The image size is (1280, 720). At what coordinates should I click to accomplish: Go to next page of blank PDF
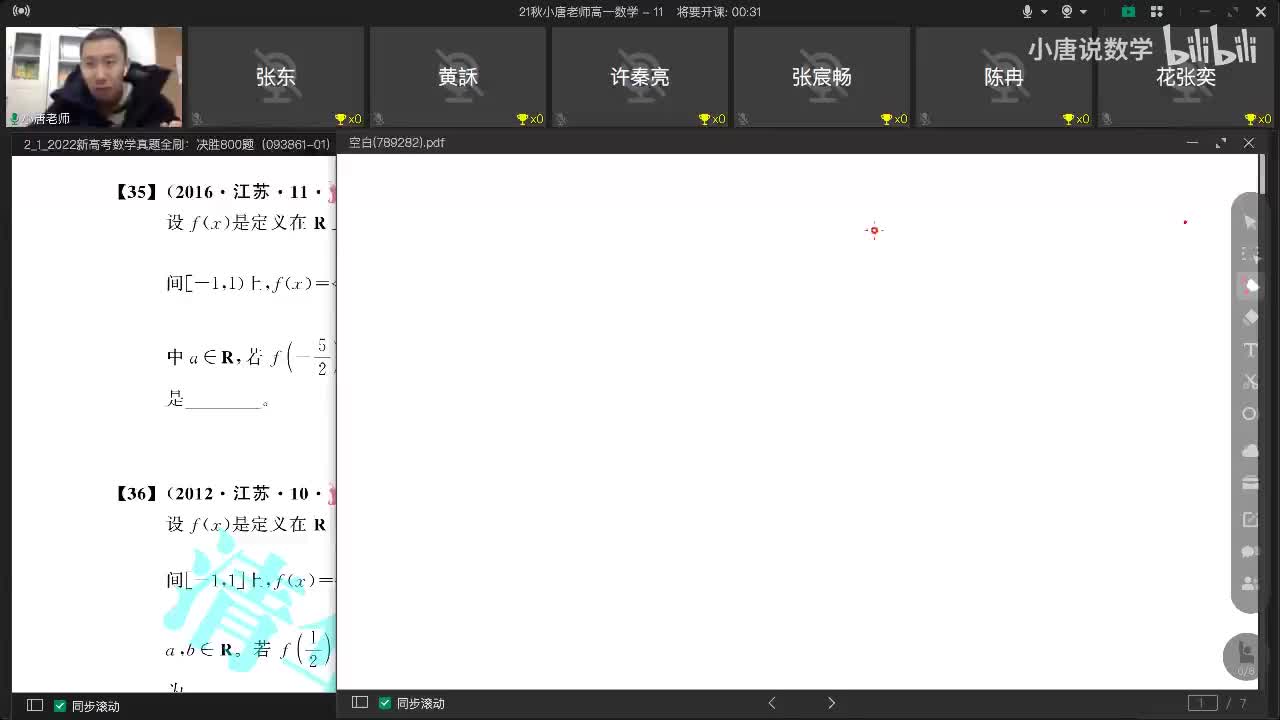831,703
